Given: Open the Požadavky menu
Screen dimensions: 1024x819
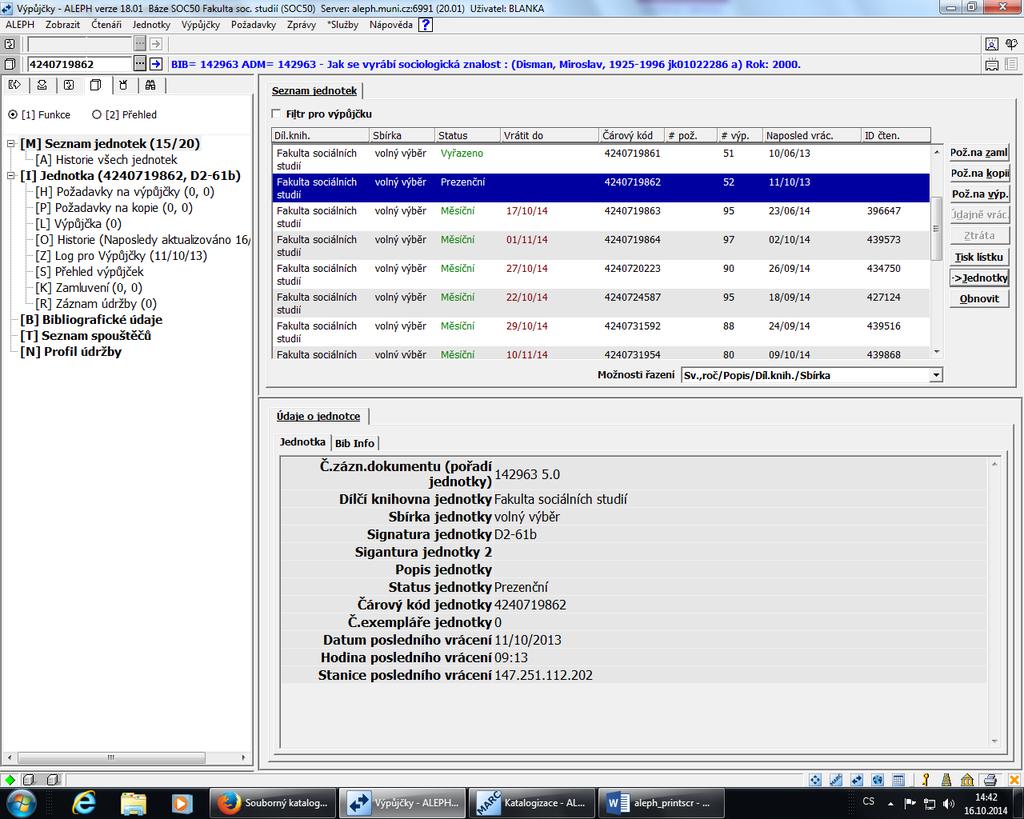Looking at the screenshot, I should tap(253, 25).
